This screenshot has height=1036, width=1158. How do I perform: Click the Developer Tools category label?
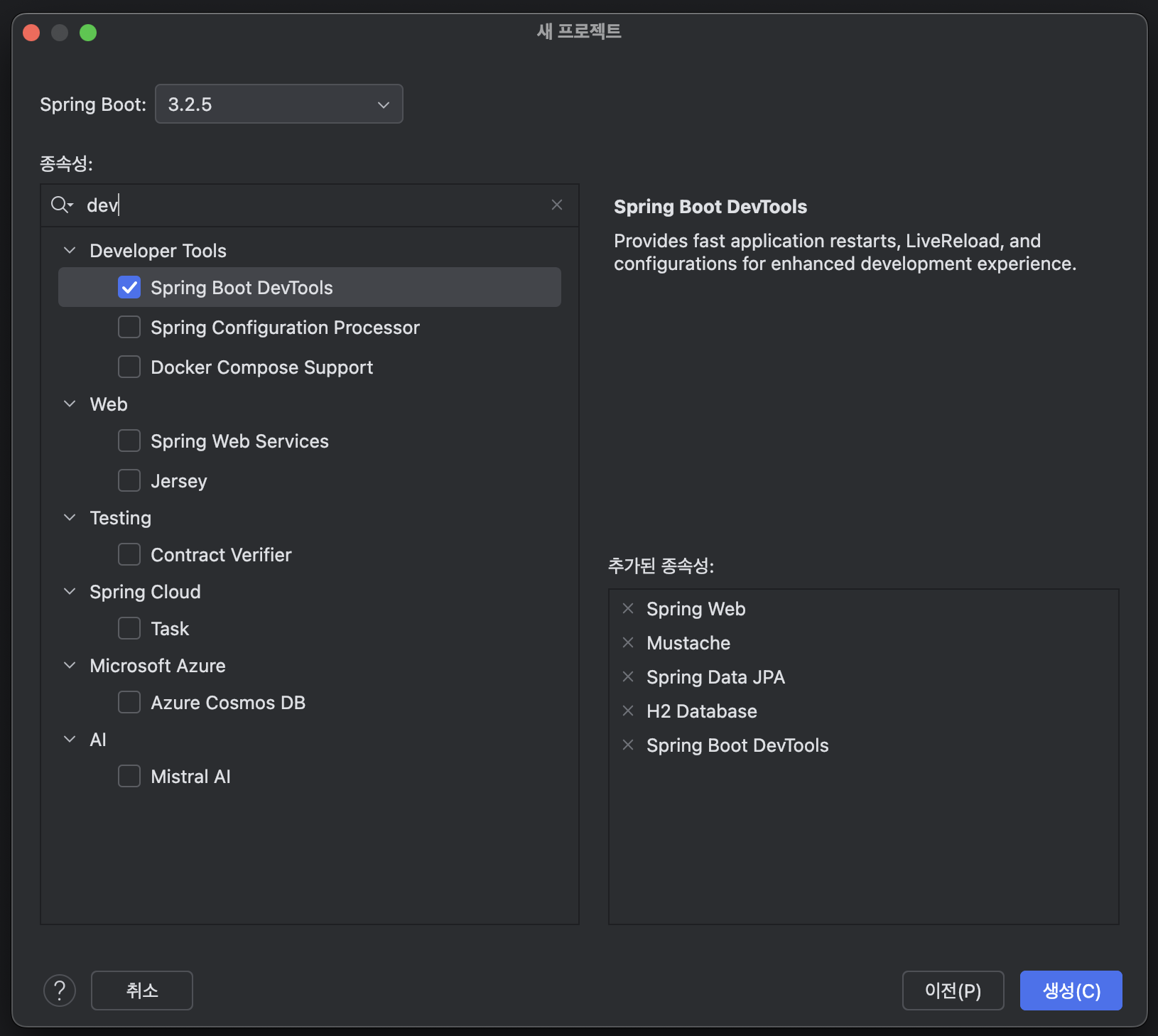(x=158, y=251)
